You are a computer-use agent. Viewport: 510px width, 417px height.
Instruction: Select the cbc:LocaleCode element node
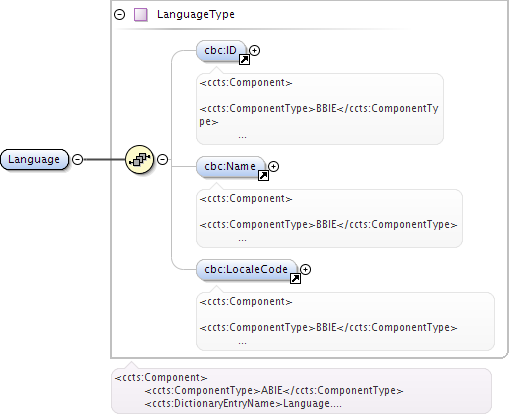click(247, 270)
